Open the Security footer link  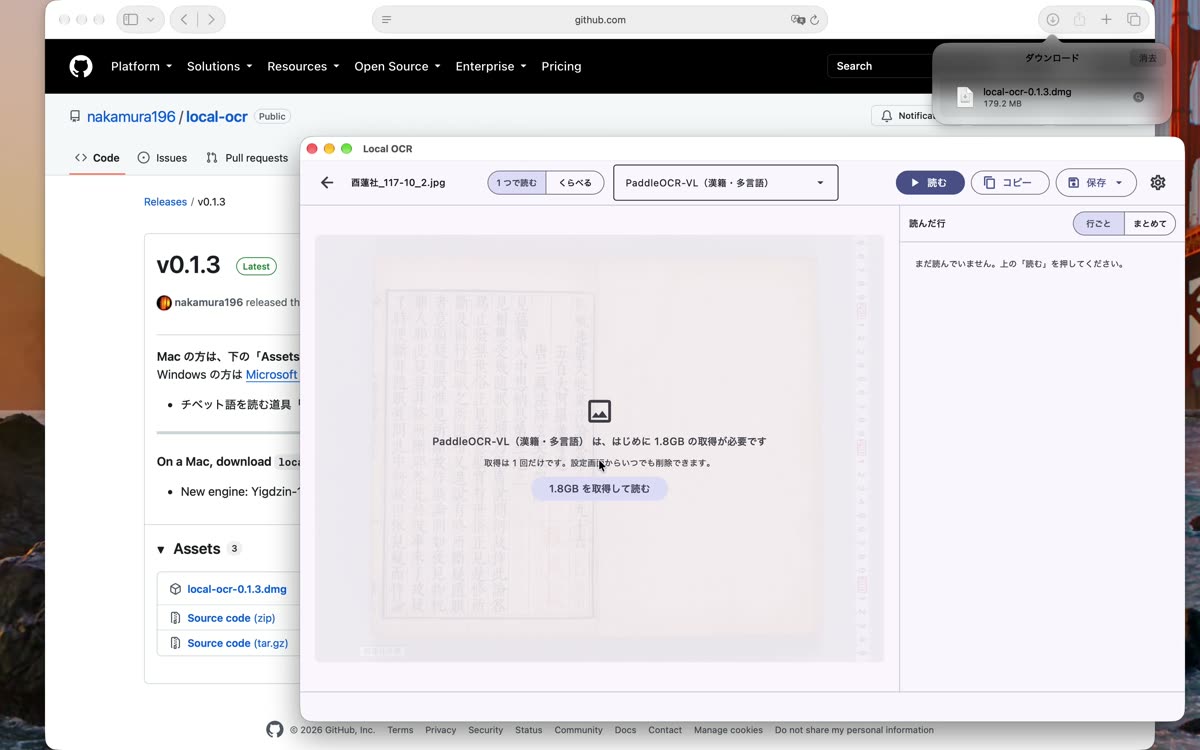coord(486,730)
